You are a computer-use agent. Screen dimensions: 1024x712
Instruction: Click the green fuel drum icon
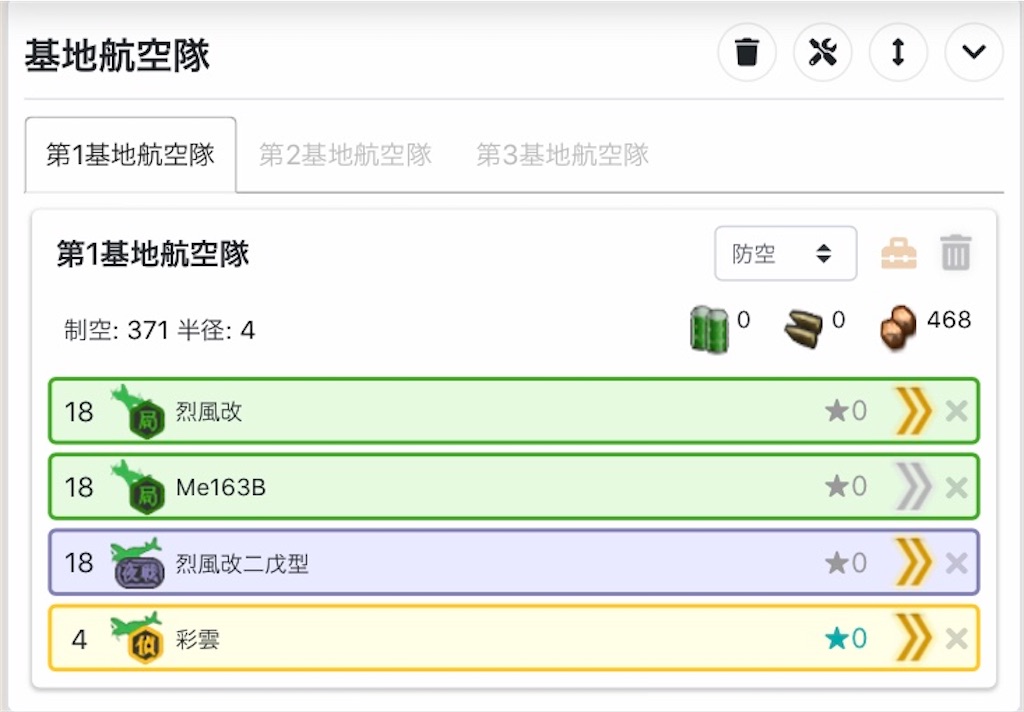coord(709,329)
